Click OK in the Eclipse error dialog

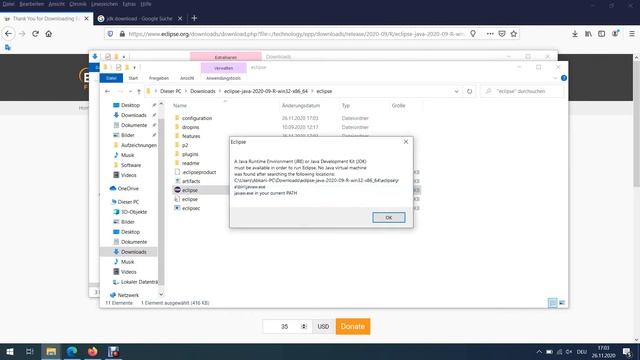pos(389,218)
